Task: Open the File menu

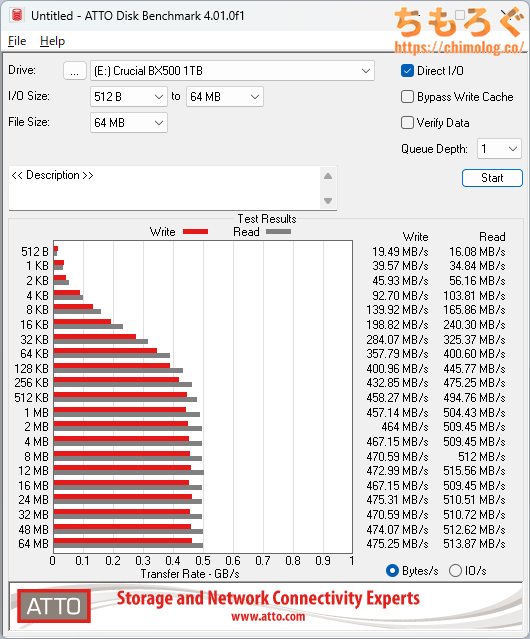Action: (17, 41)
